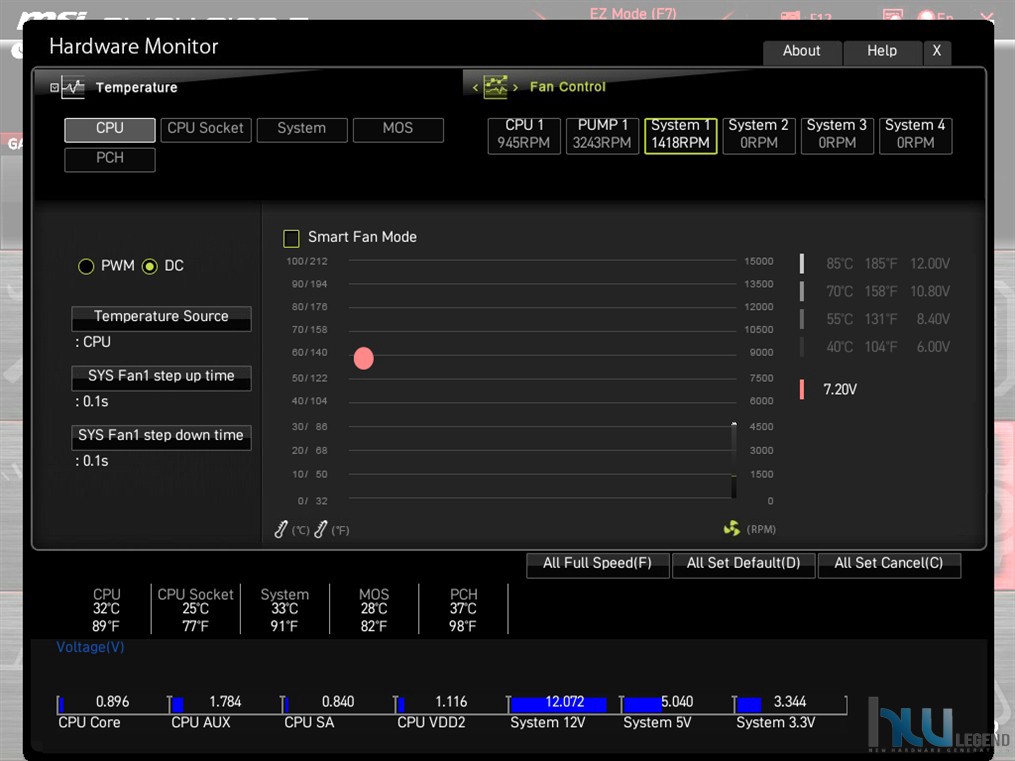Open SYS Fan1 step down time setting
Screen dimensions: 1015x761
pos(161,437)
